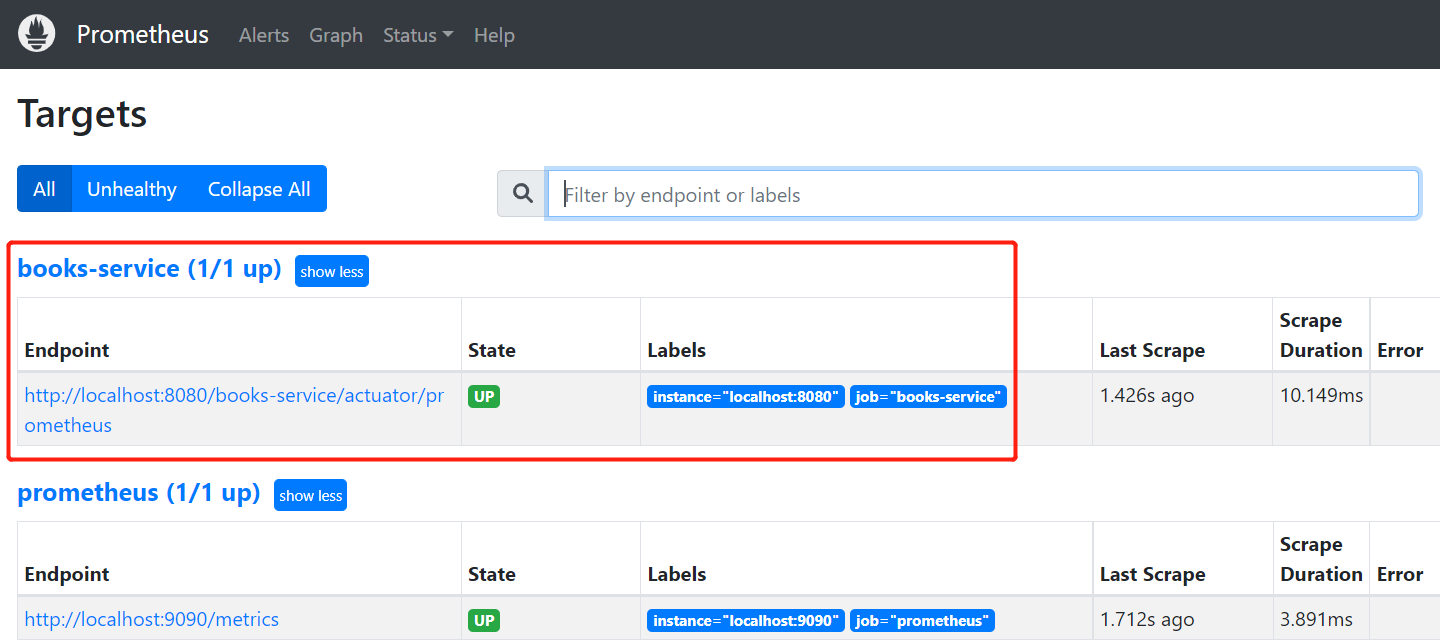The image size is (1440, 641).
Task: Click the Targets page heading
Action: (82, 114)
